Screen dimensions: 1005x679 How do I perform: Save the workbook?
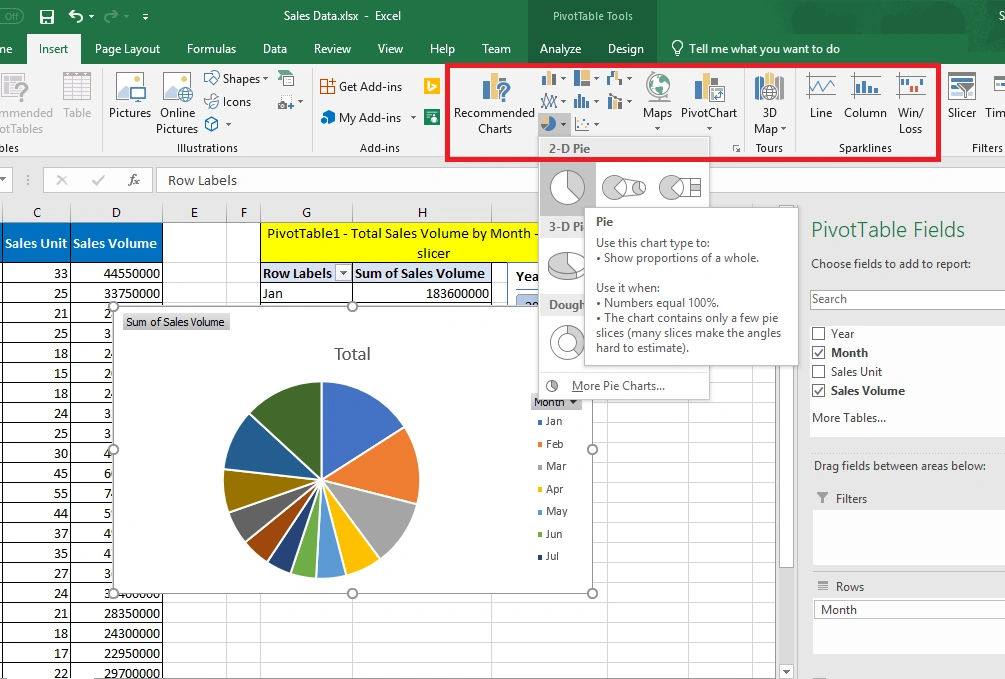tap(47, 17)
